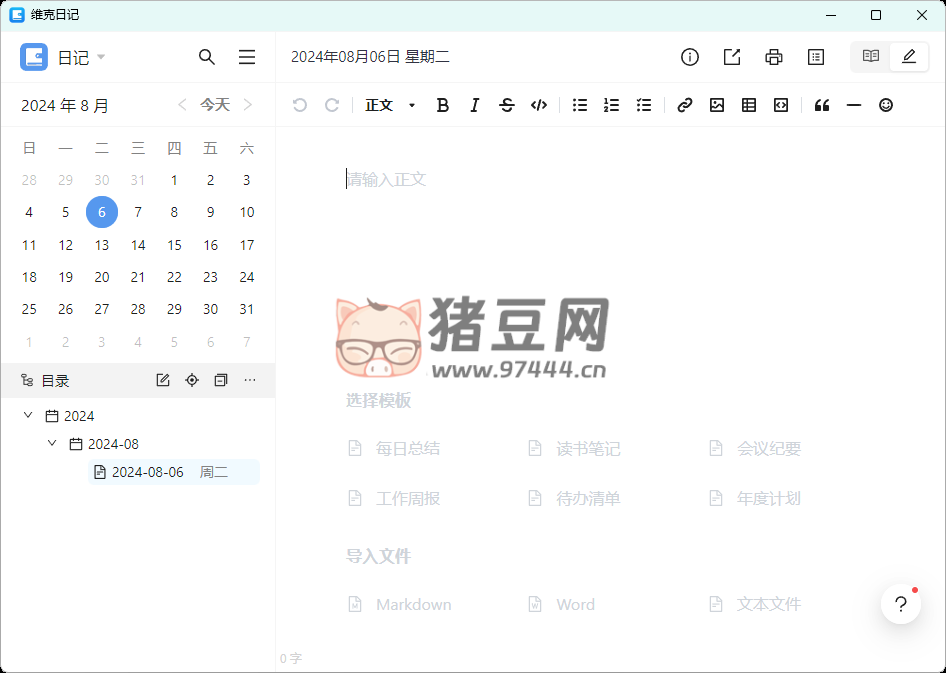Choose the 待办清单 template
This screenshot has height=673, width=946.
574,499
